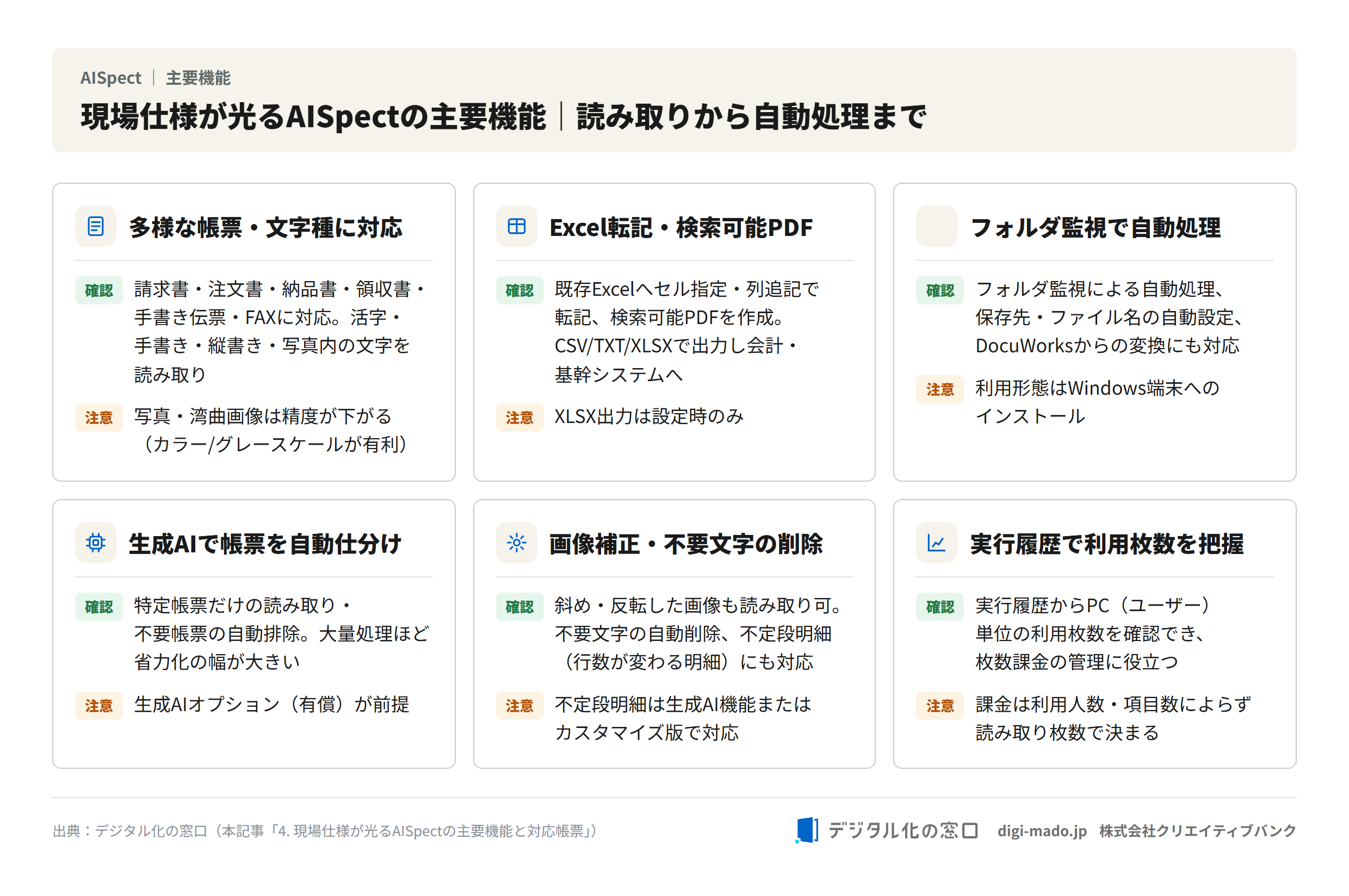Viewport: 1349px width, 896px height.
Task: Click the heading フォルダ監視で自動処理
Action: 1096,227
